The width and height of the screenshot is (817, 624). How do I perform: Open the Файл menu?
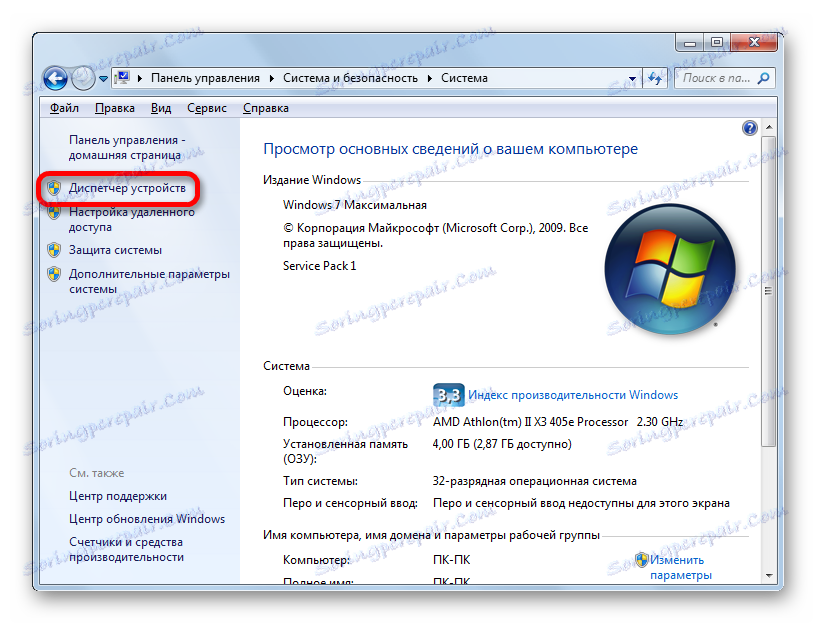[64, 108]
